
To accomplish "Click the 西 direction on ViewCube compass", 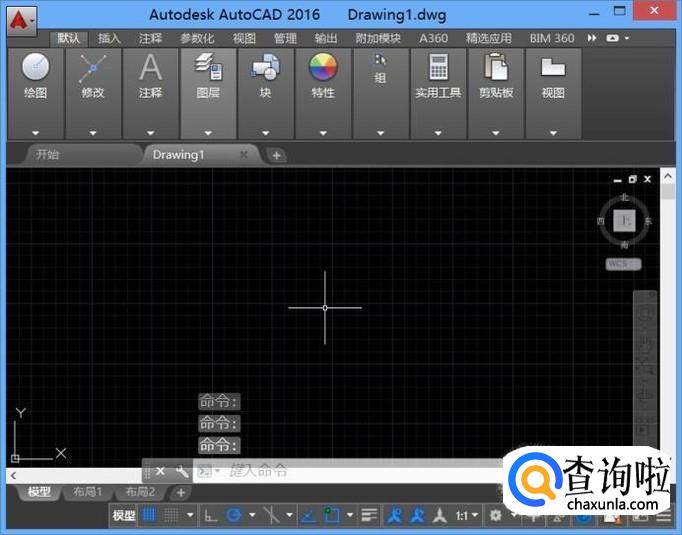I will pyautogui.click(x=601, y=221).
